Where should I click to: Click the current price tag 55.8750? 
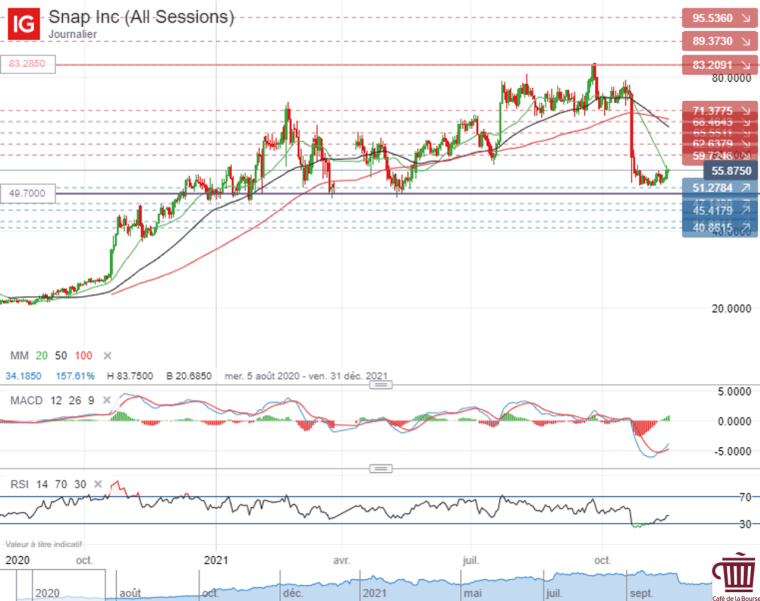731,171
